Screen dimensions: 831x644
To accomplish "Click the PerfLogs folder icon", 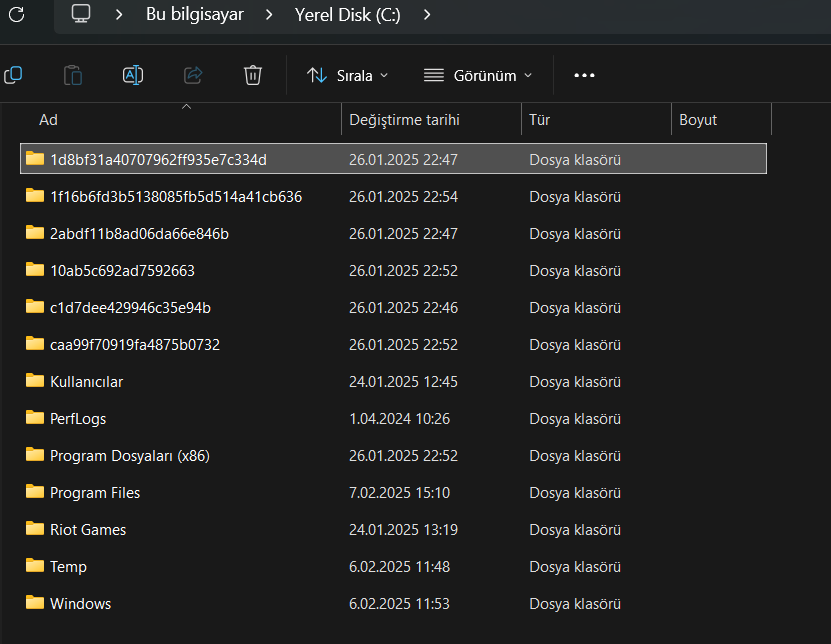I will tap(35, 418).
